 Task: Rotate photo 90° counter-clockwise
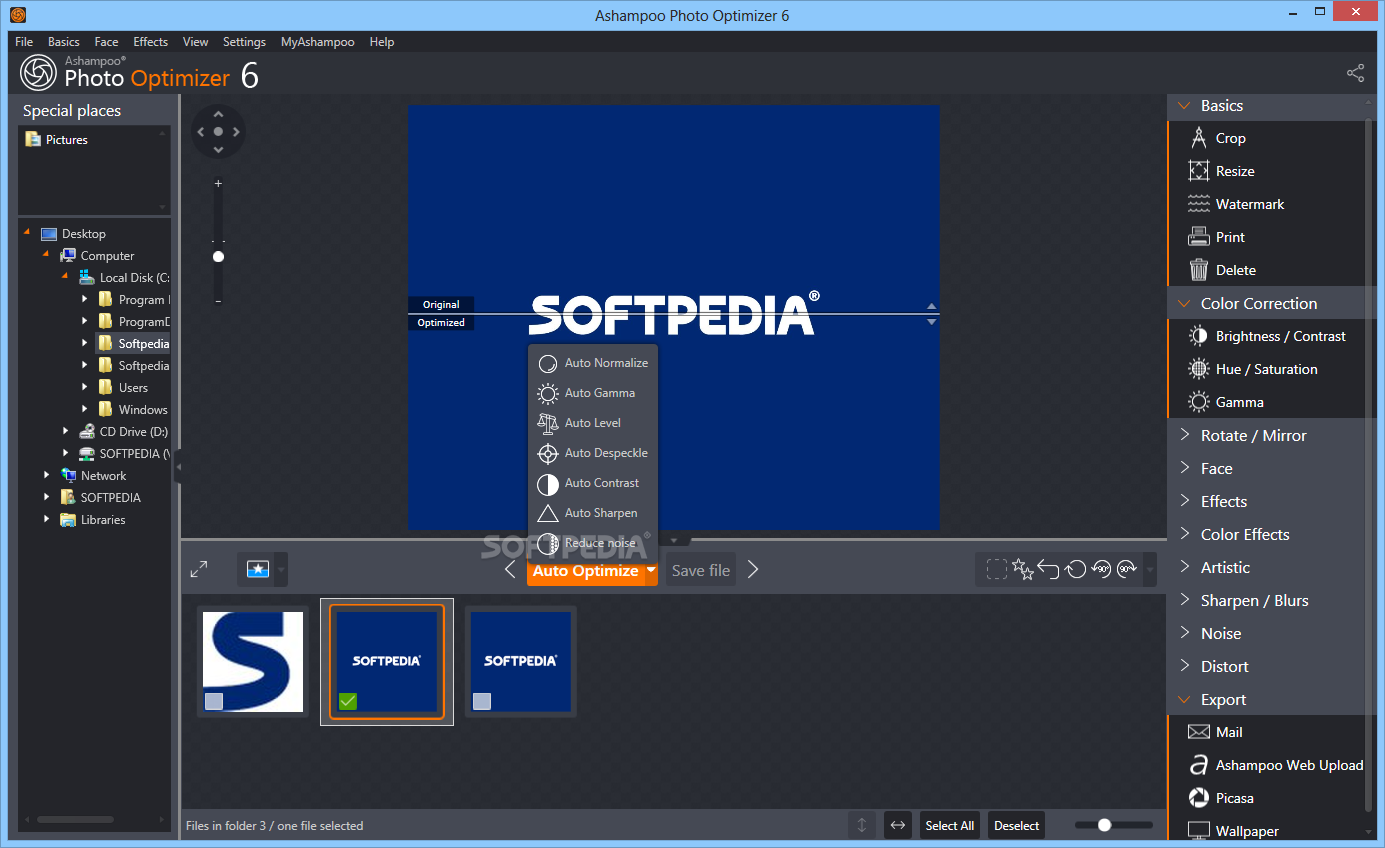(x=1101, y=569)
